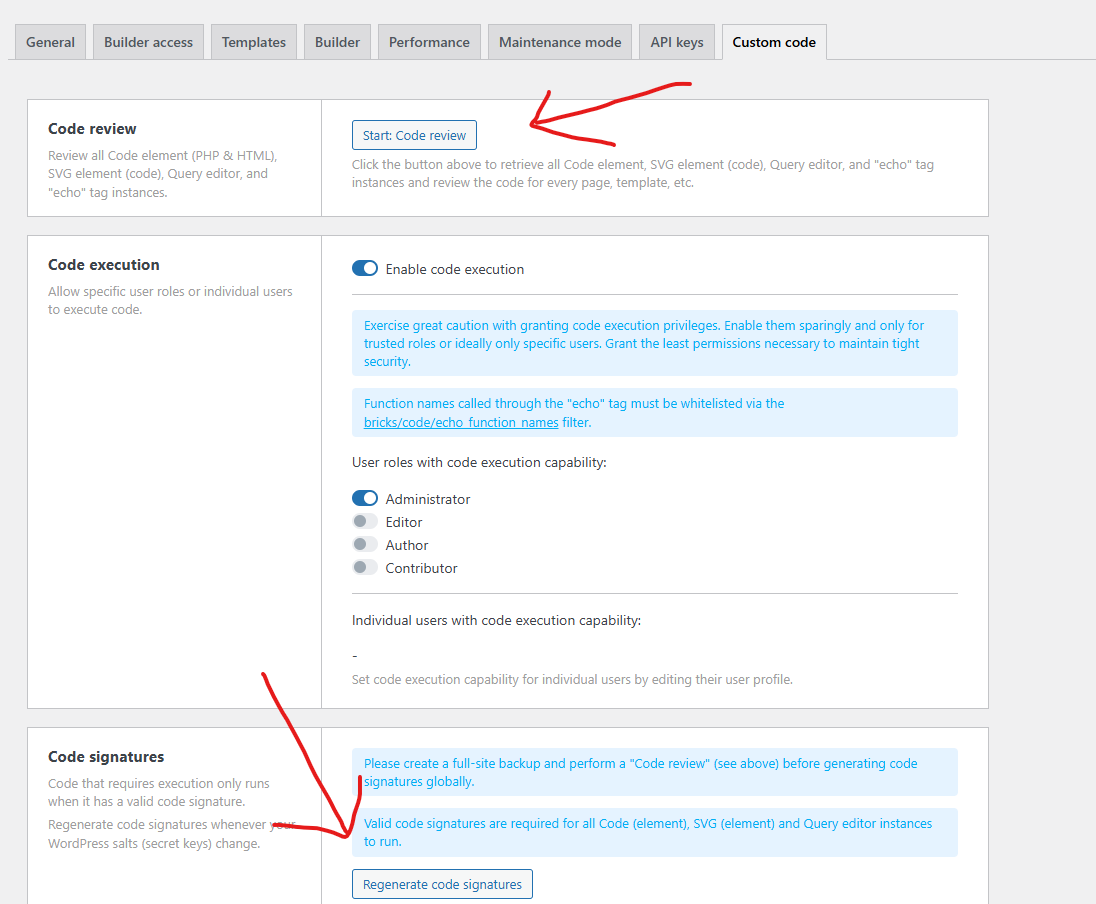Click the Start: Code review button
Viewport: 1096px width, 904px height.
point(414,135)
